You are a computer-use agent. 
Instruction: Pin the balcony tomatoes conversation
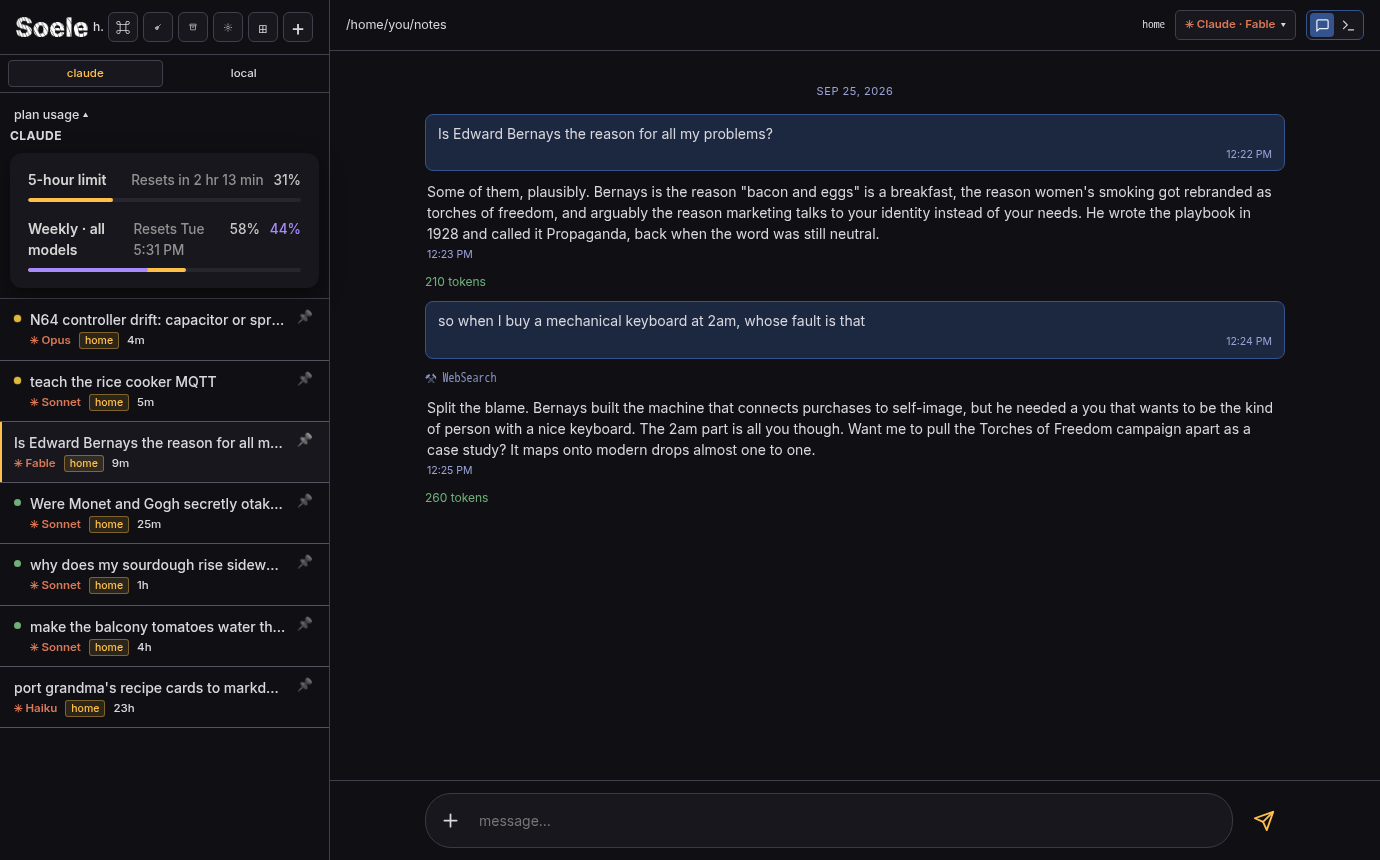[x=305, y=623]
